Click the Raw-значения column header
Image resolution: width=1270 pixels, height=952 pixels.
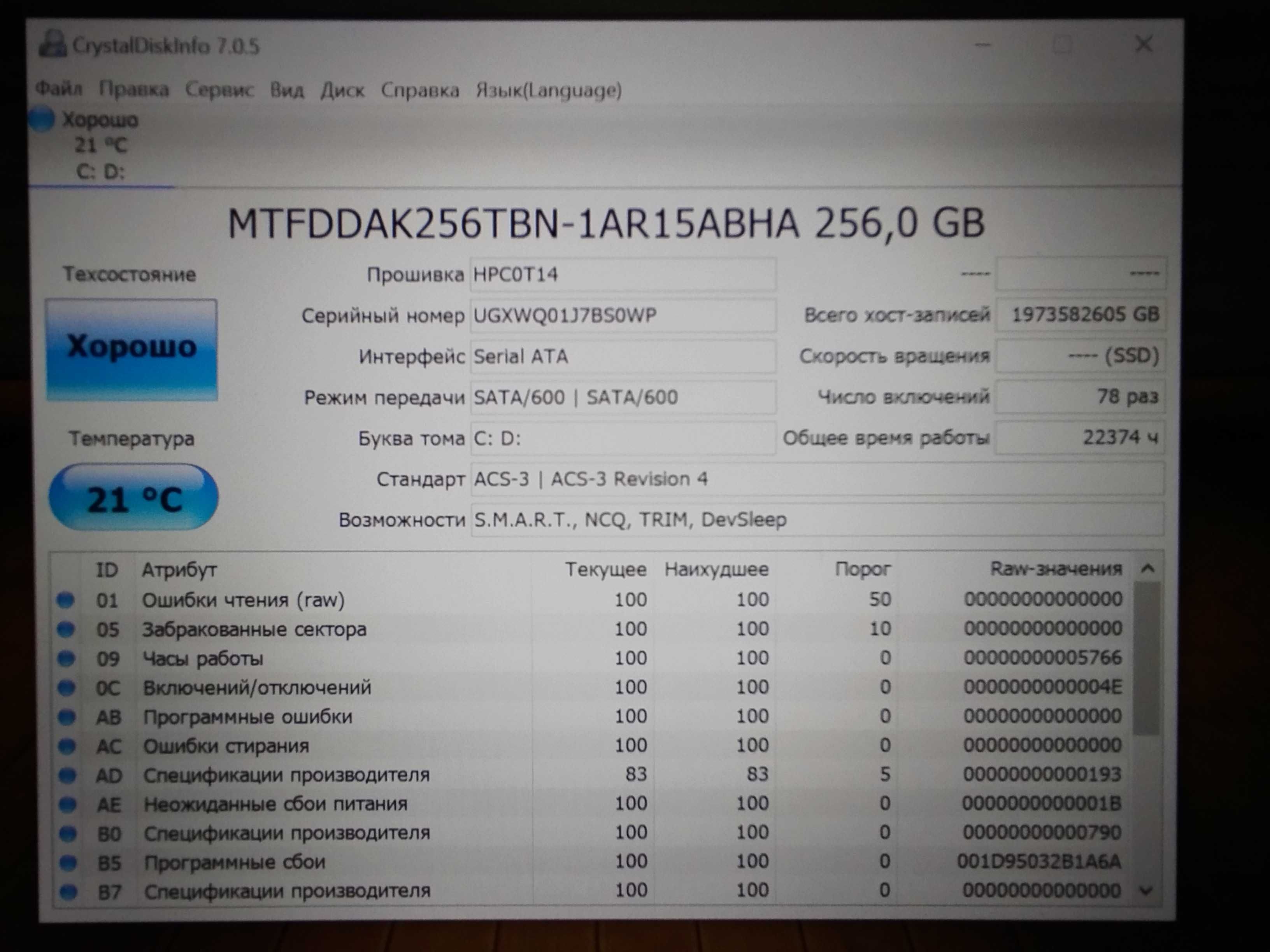[x=1056, y=569]
